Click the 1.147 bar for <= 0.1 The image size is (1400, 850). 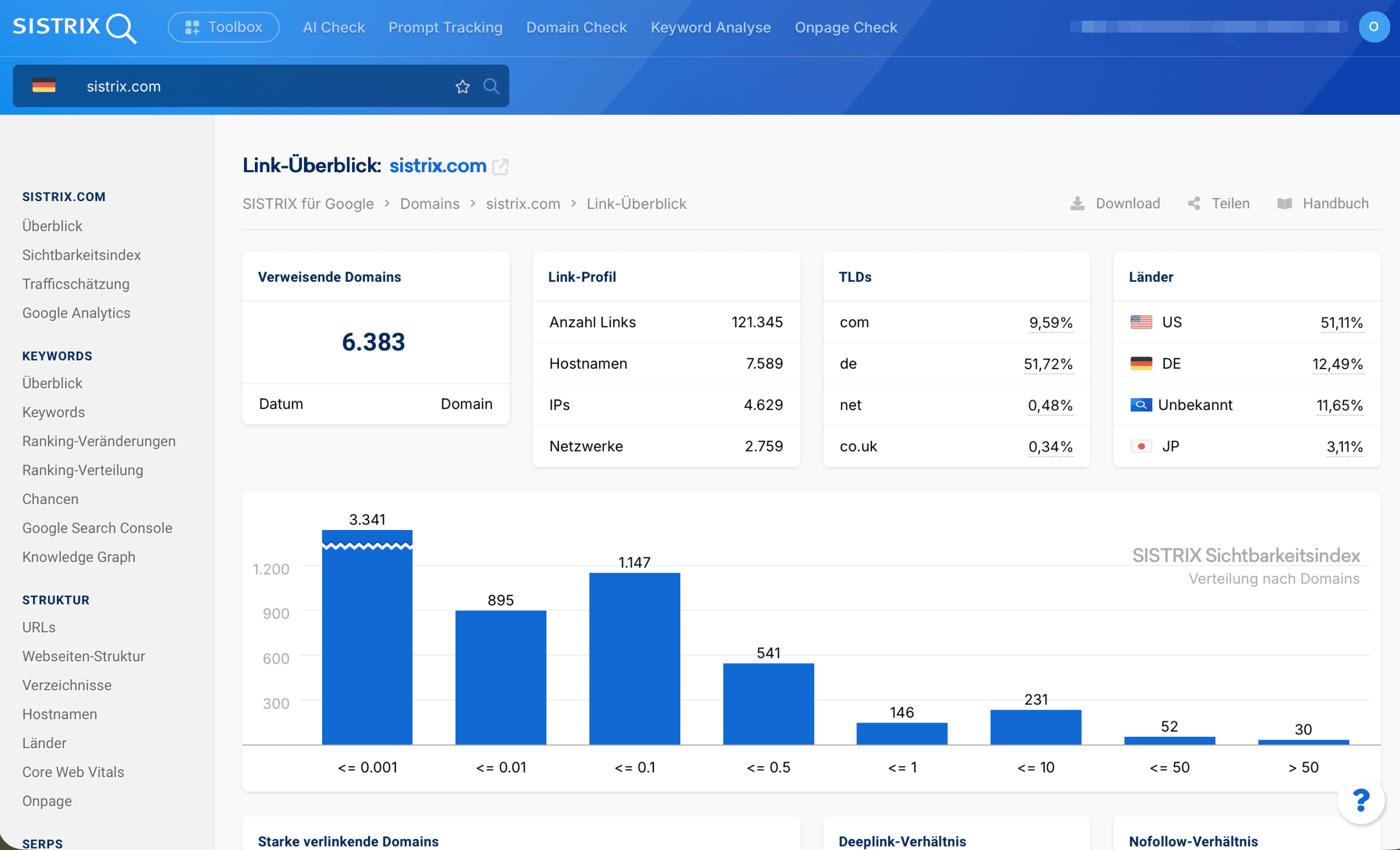click(x=635, y=659)
